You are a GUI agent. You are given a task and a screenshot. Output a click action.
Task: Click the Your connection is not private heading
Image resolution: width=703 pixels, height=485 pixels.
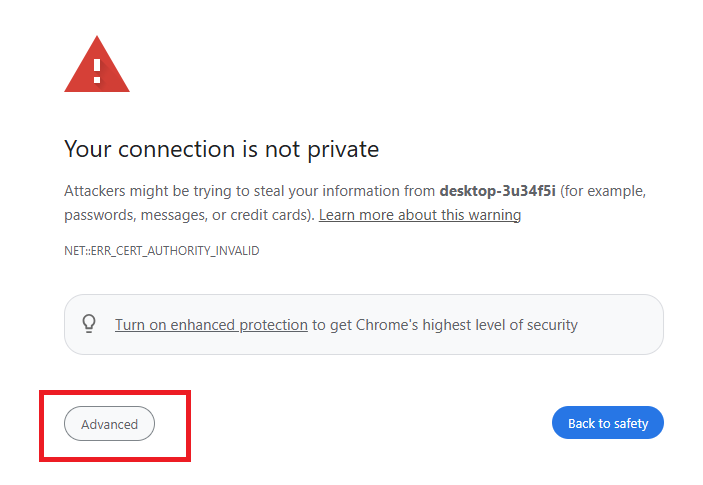click(x=221, y=150)
